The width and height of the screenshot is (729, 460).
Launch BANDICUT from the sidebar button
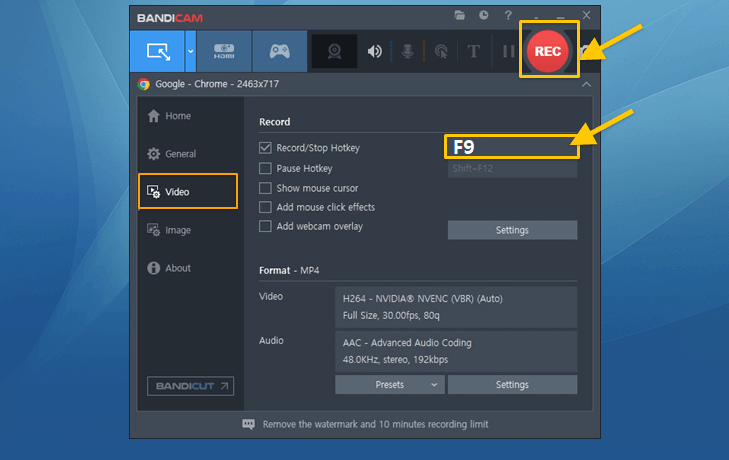coord(191,386)
